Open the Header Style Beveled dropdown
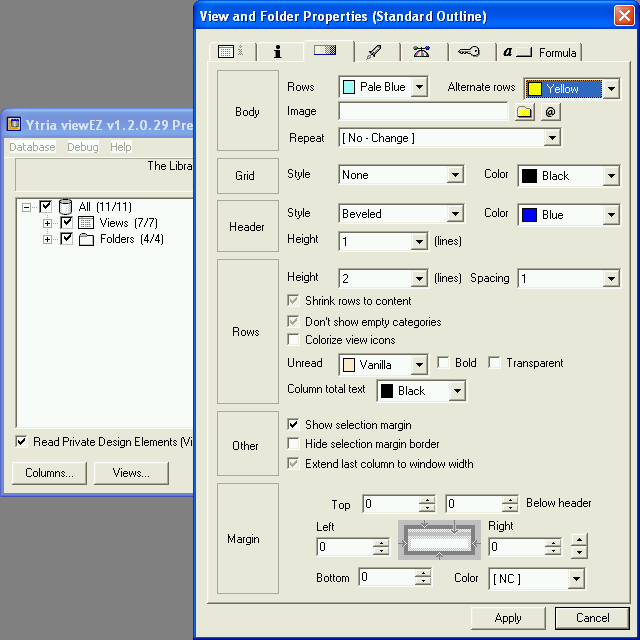This screenshot has width=640, height=640. tap(455, 213)
